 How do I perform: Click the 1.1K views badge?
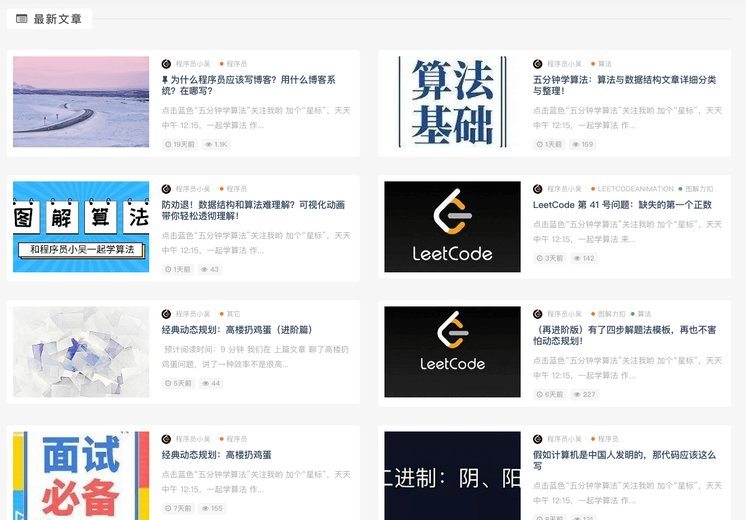pyautogui.click(x=216, y=144)
